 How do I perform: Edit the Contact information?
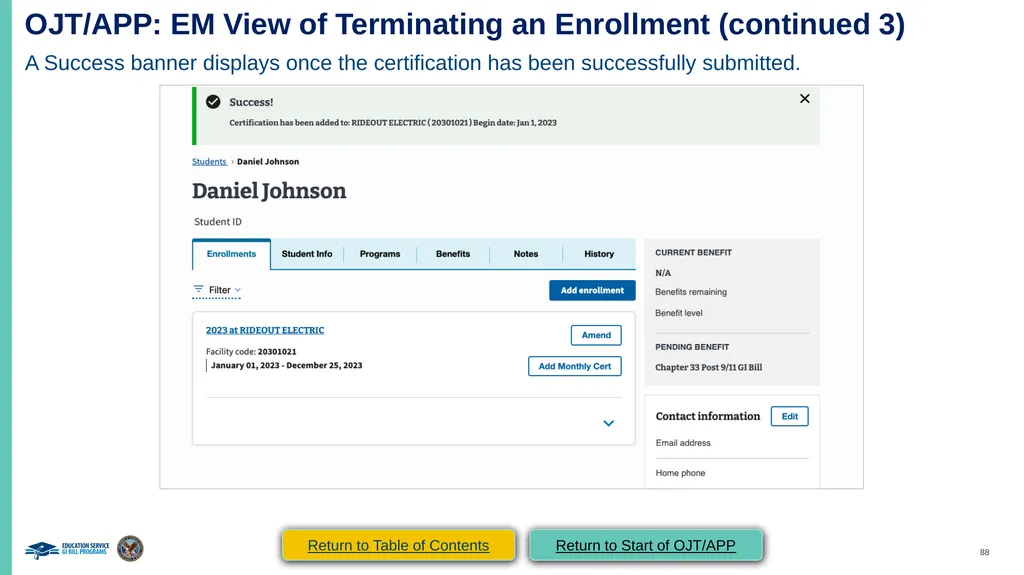coord(790,416)
